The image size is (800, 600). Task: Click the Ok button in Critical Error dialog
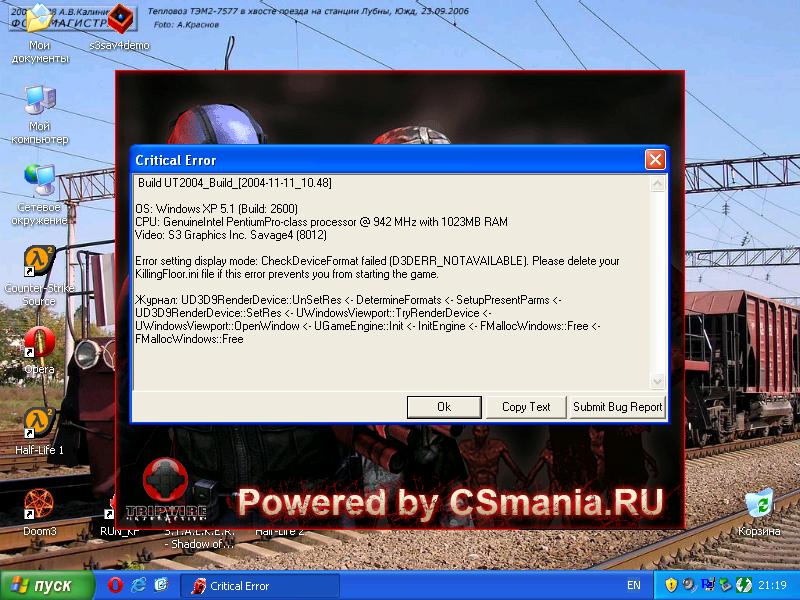[444, 407]
